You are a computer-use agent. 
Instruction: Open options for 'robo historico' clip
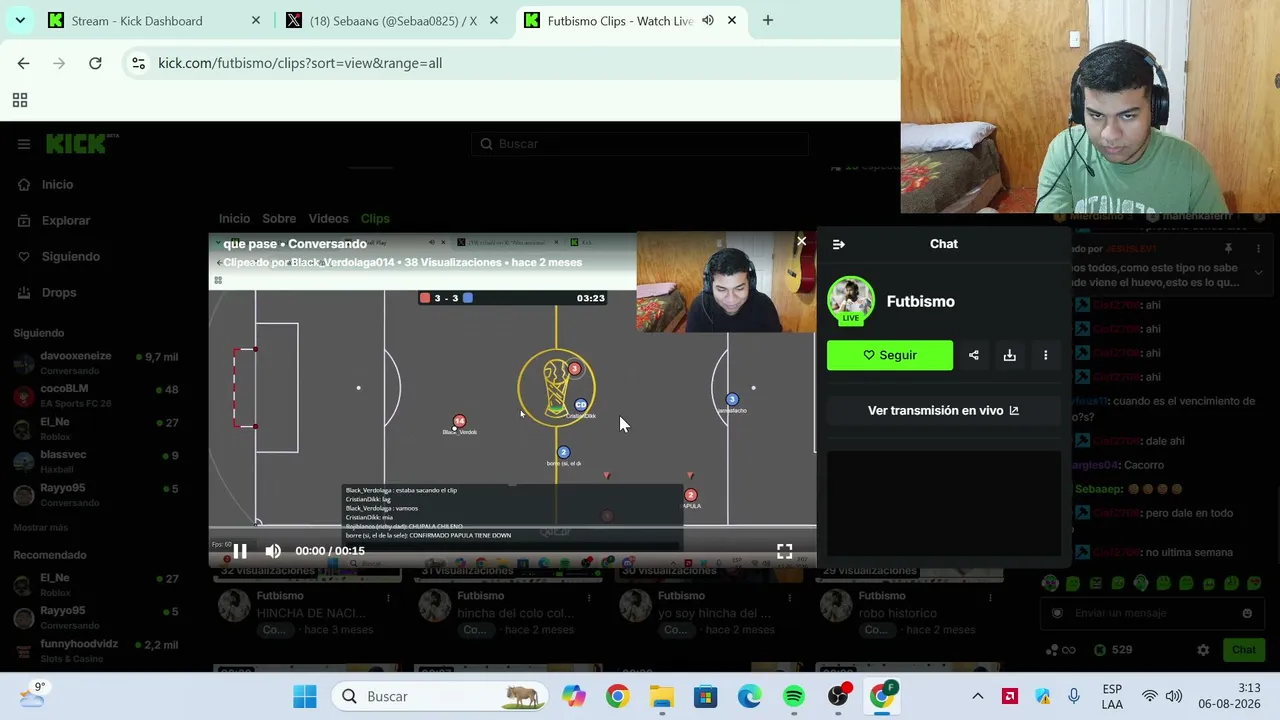(x=988, y=597)
